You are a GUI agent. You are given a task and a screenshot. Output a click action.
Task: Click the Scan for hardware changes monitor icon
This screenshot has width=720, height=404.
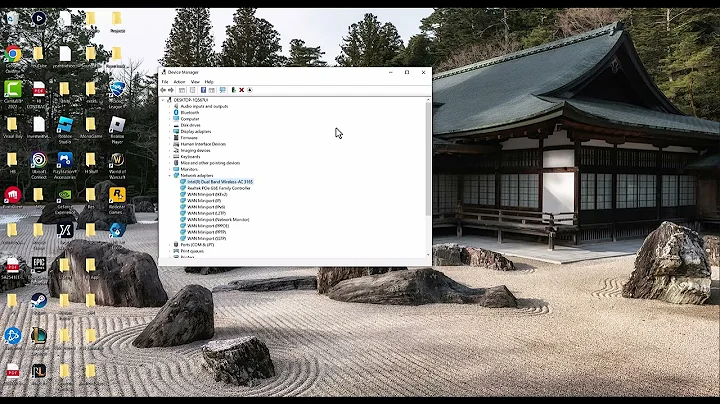(223, 90)
